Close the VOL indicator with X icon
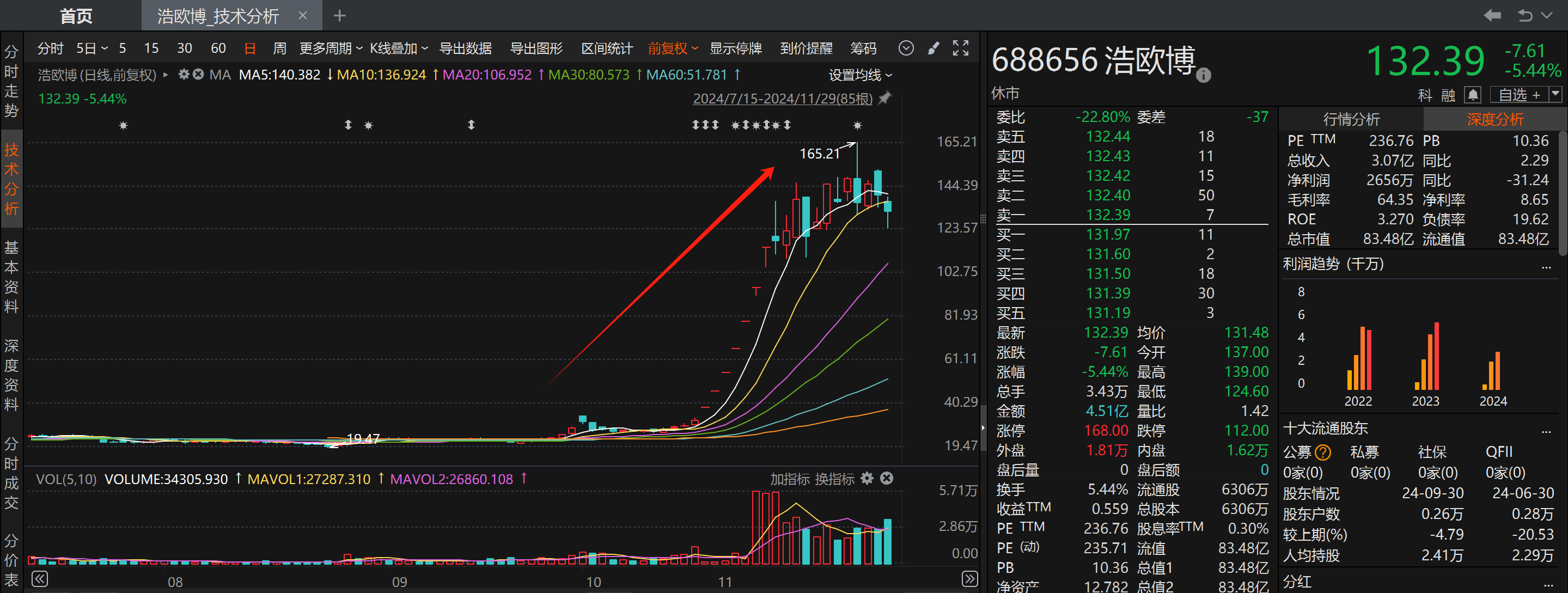 [x=887, y=479]
